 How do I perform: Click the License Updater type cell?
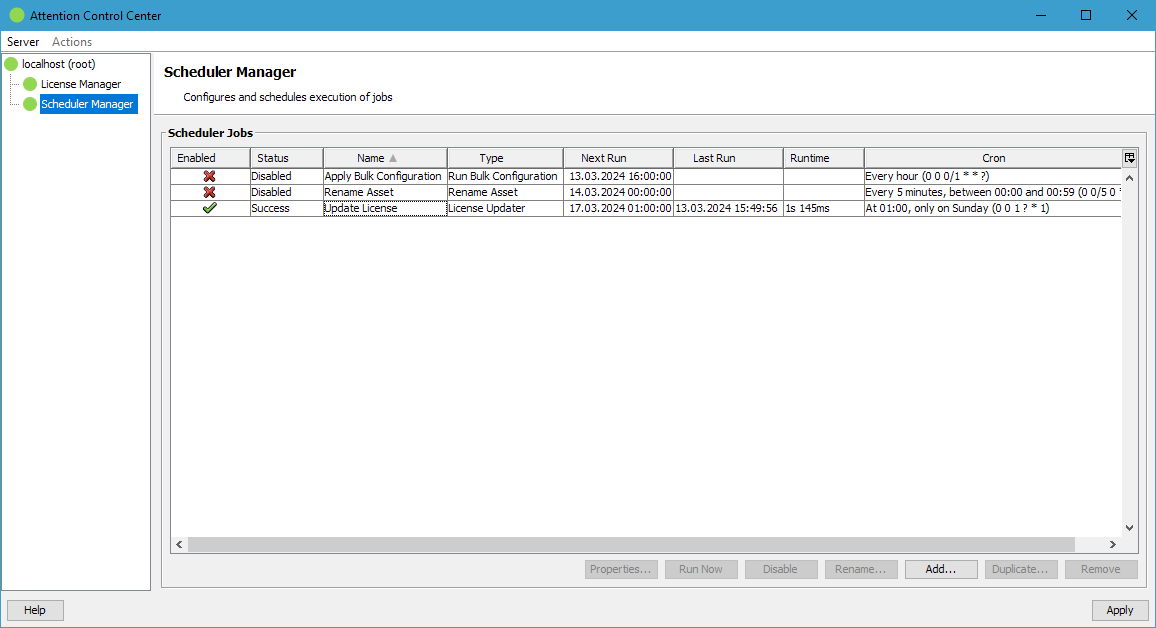point(505,209)
